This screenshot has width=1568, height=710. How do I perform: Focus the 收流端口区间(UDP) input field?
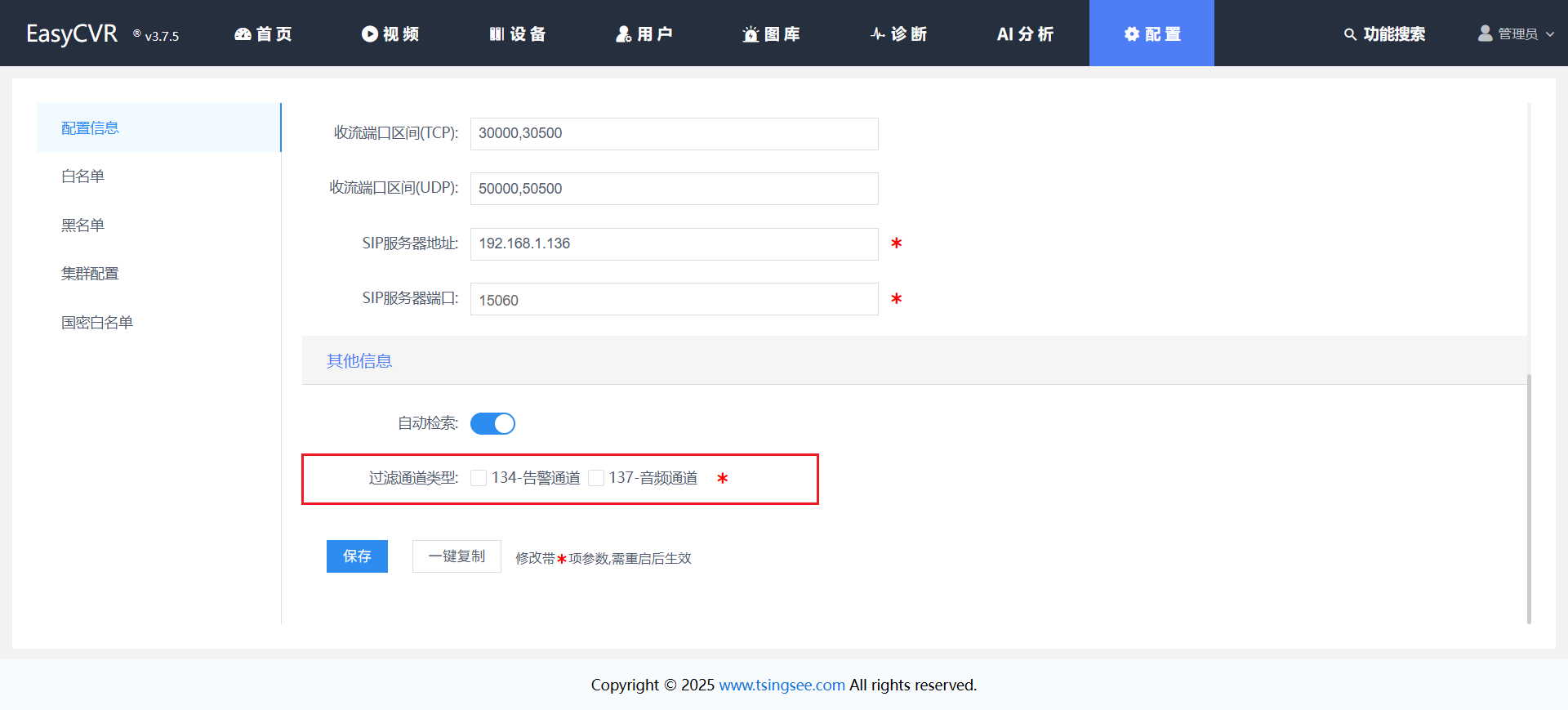674,189
